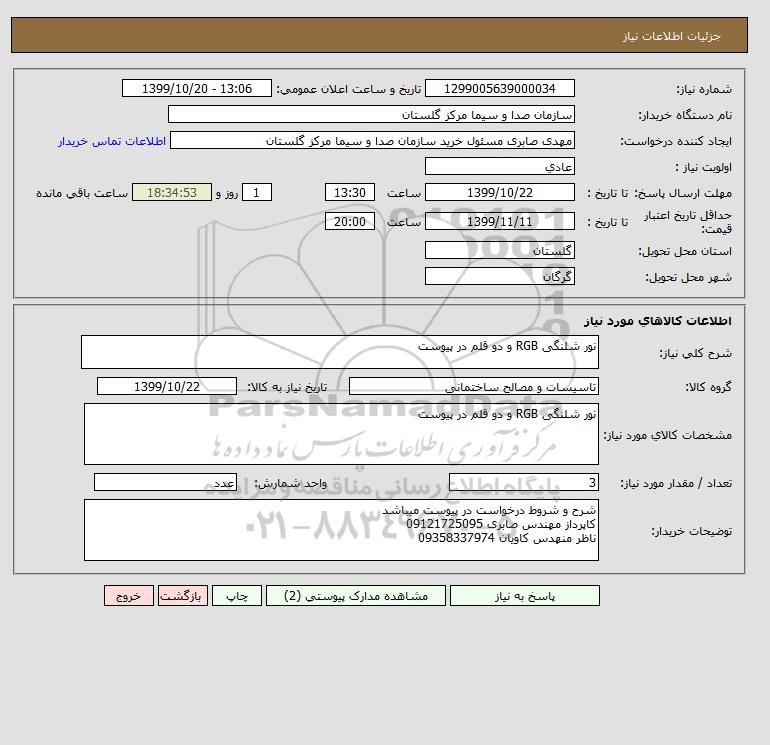Click the 'شماره نیاز:' label

pos(704,89)
